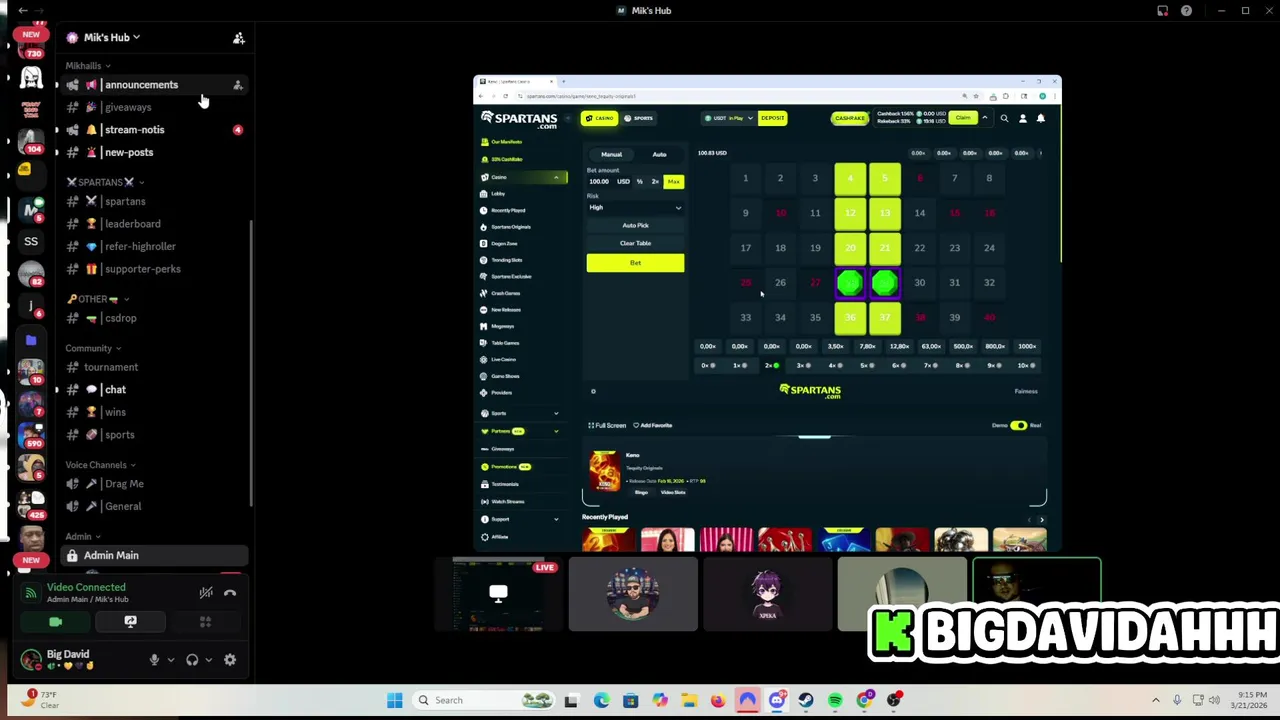Click the Spartans notification bell icon
Image resolution: width=1280 pixels, height=720 pixels.
pos(1040,118)
